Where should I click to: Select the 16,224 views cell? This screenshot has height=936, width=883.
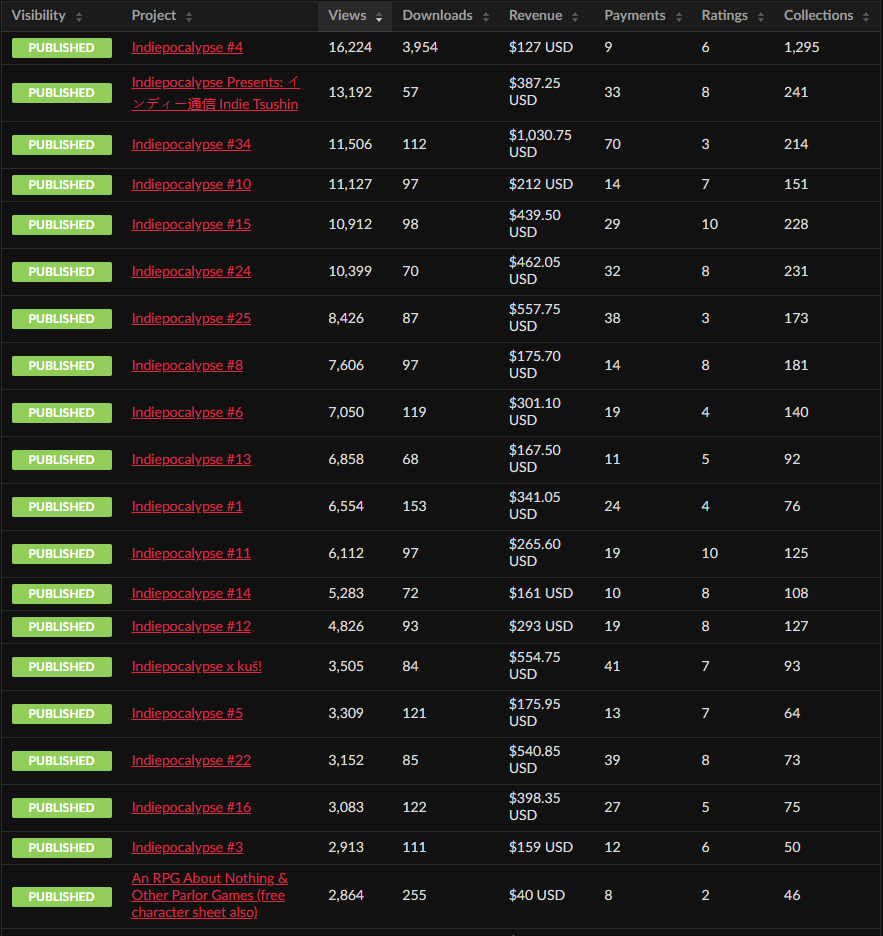click(350, 47)
